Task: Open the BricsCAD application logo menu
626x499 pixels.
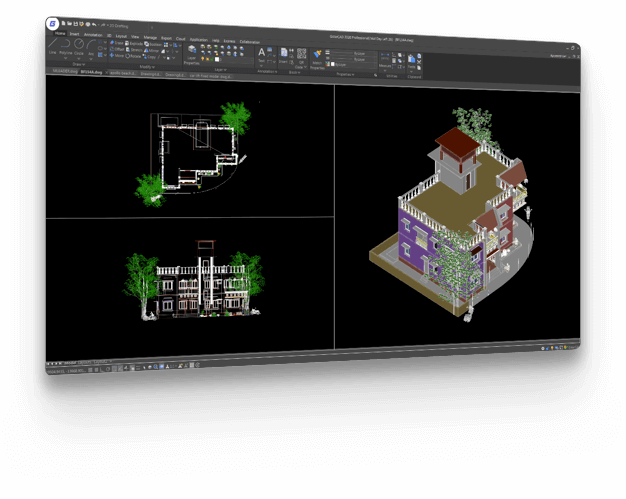Action: pos(53,22)
